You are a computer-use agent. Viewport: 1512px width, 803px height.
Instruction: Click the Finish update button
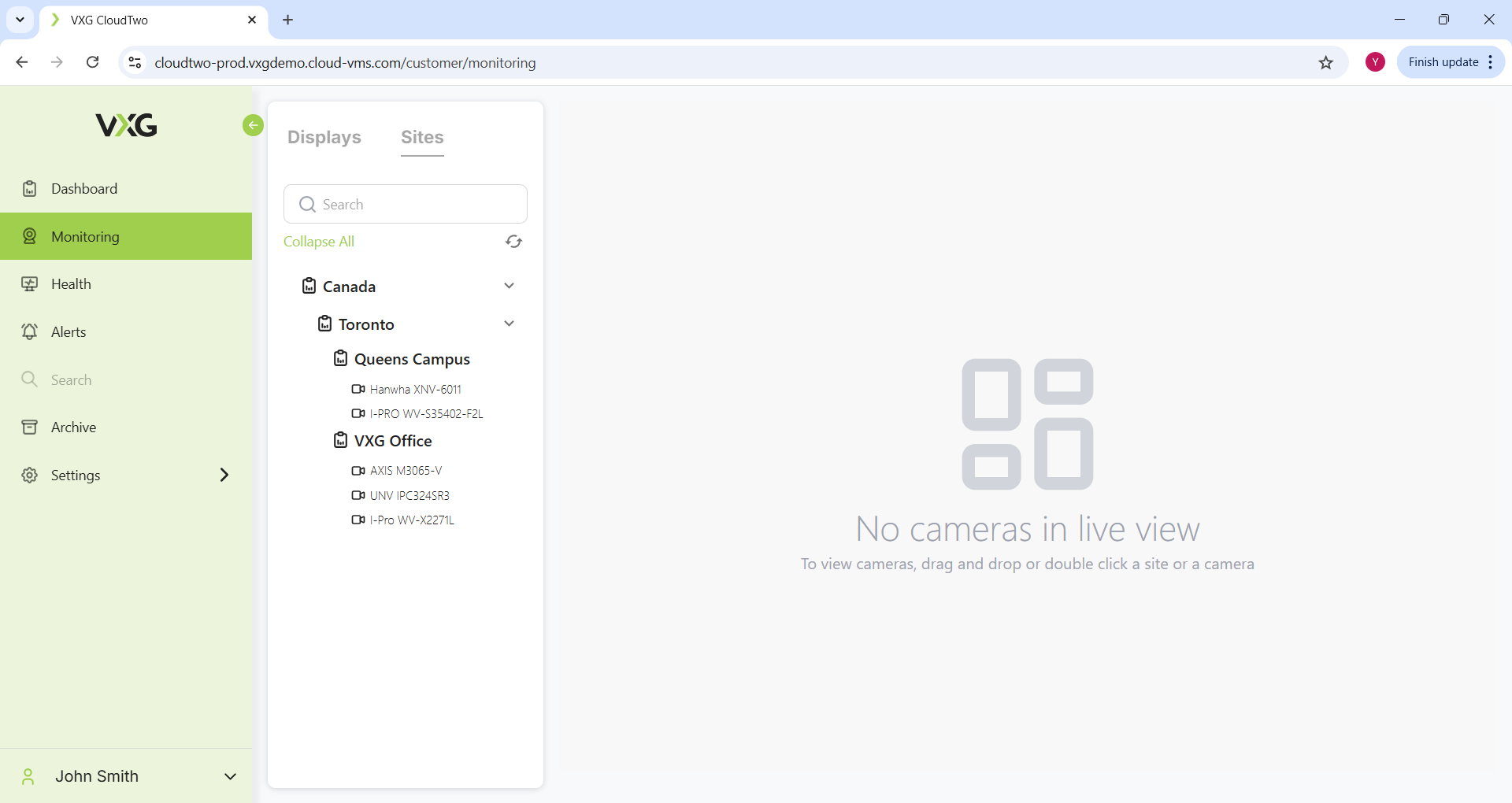pyautogui.click(x=1443, y=62)
